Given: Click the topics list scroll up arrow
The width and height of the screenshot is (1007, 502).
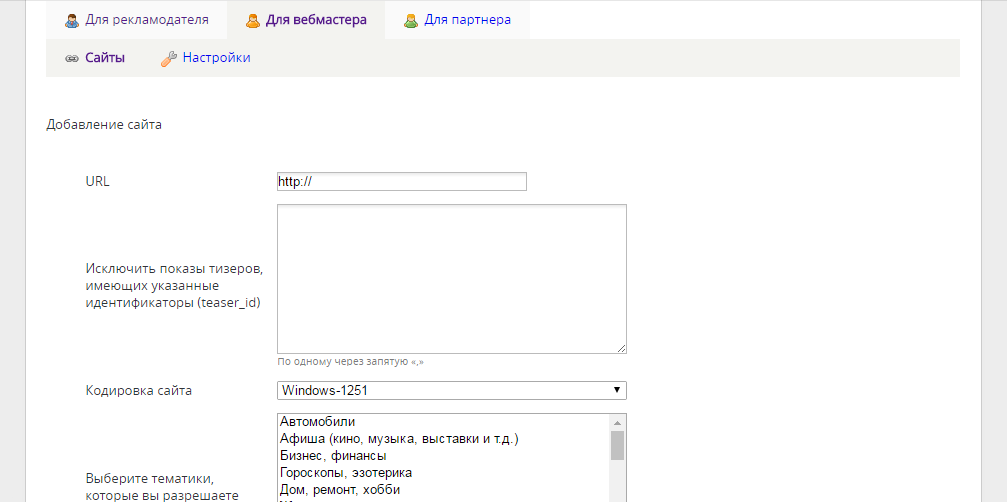Looking at the screenshot, I should pos(618,422).
